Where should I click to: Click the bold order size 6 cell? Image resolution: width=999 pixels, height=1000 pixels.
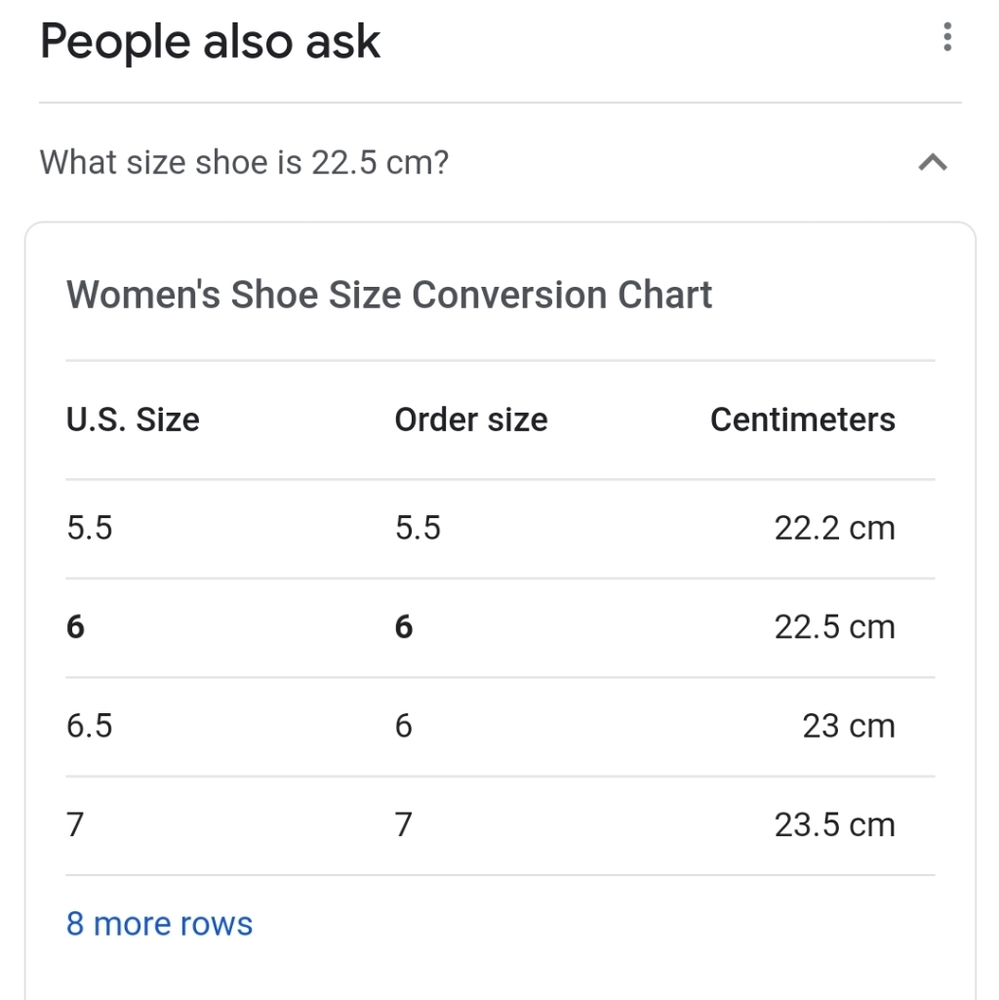click(x=404, y=627)
